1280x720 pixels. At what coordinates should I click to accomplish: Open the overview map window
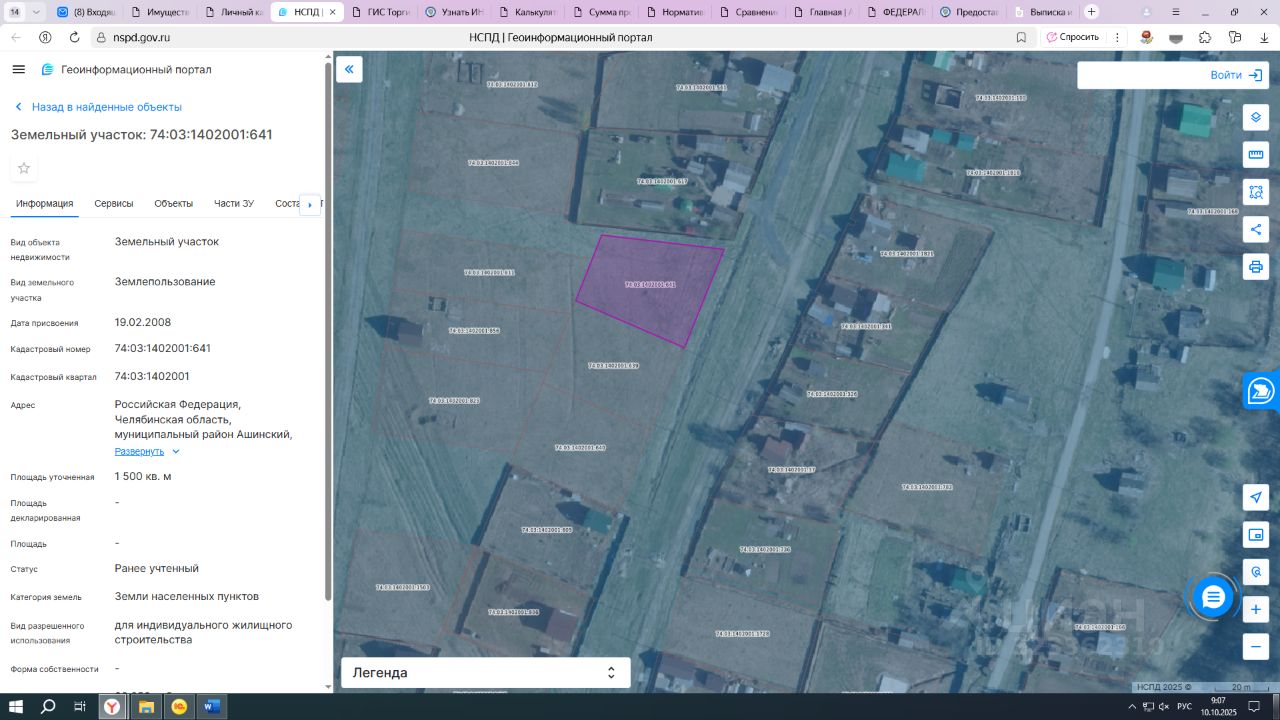1256,535
